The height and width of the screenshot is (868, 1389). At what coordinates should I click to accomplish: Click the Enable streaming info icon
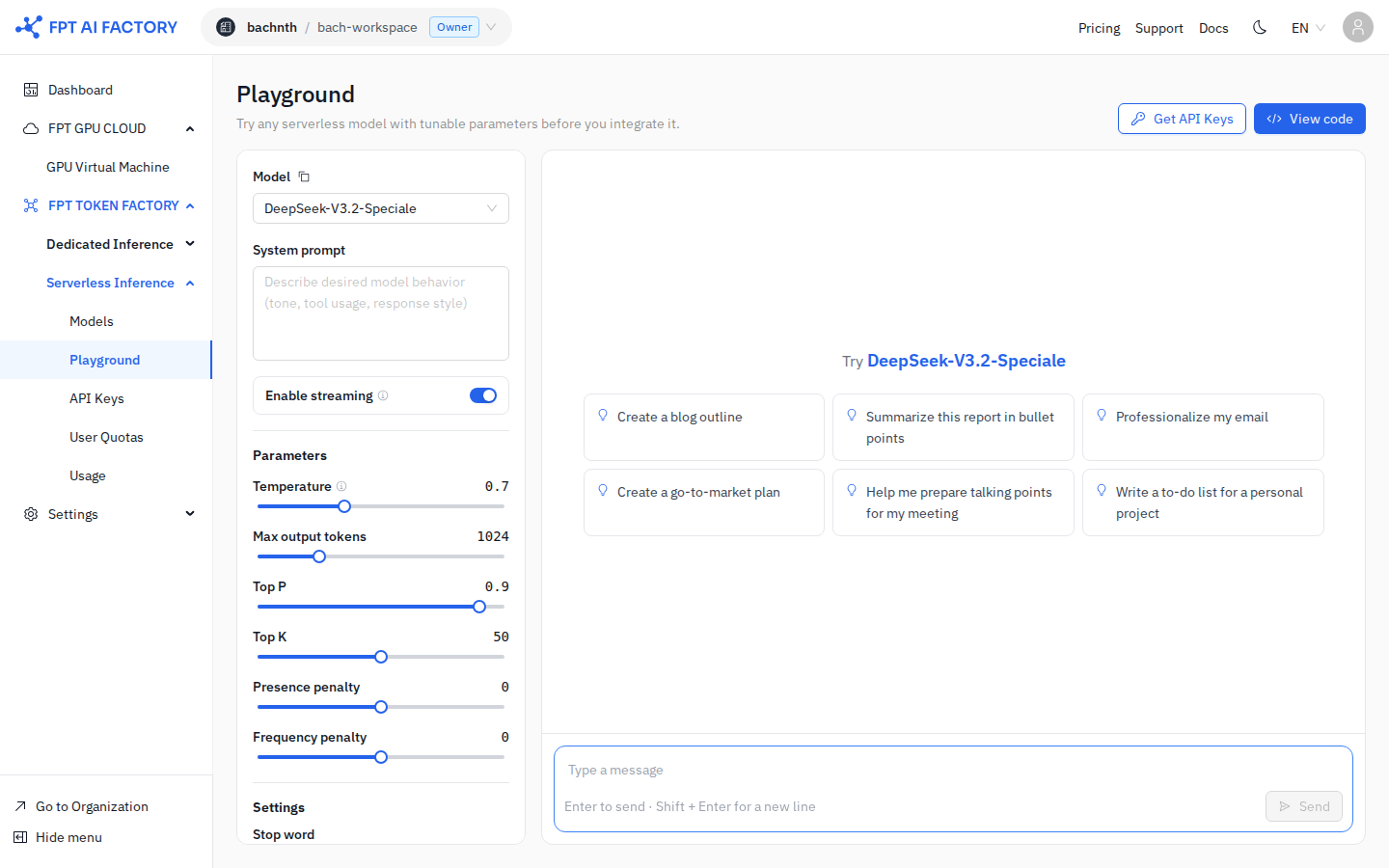coord(383,395)
